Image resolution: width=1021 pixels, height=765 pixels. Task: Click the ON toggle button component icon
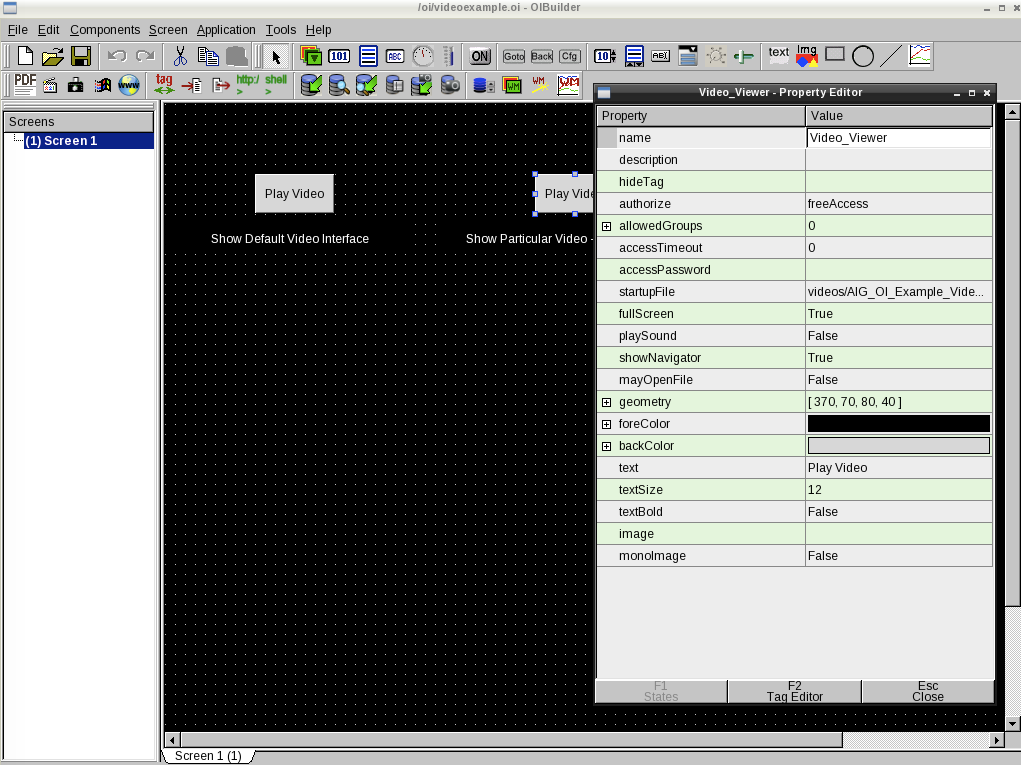[x=480, y=56]
